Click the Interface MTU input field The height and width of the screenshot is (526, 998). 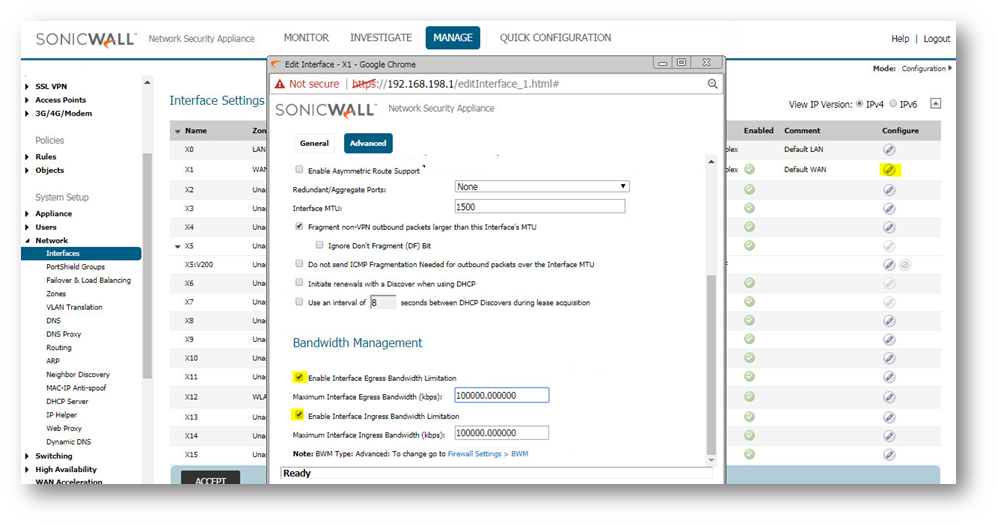539,207
